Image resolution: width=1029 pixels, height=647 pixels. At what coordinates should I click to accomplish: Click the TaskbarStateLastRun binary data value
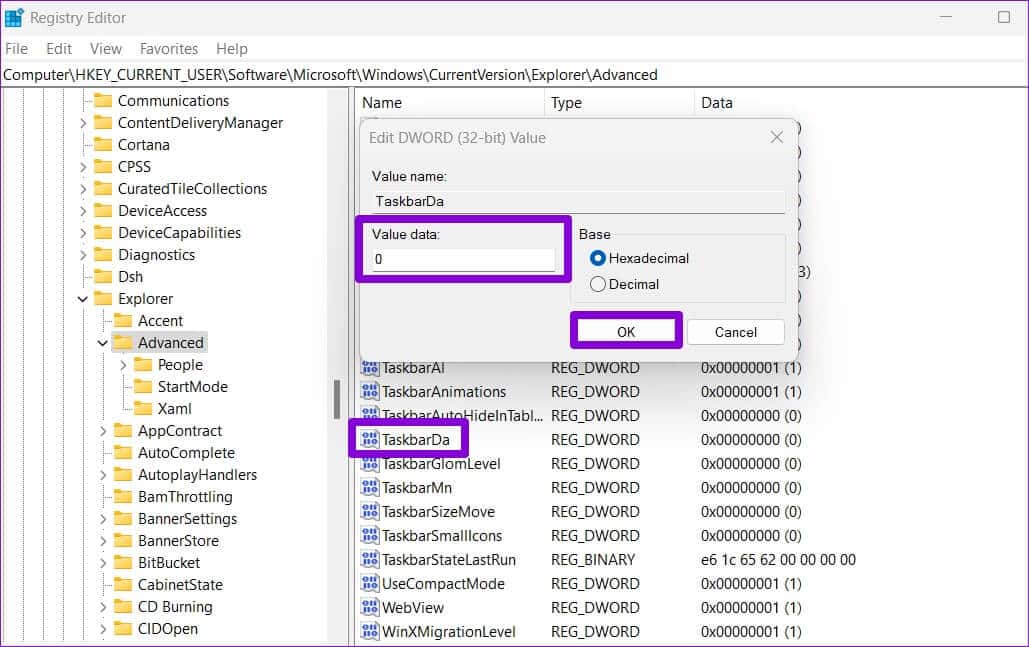click(778, 560)
